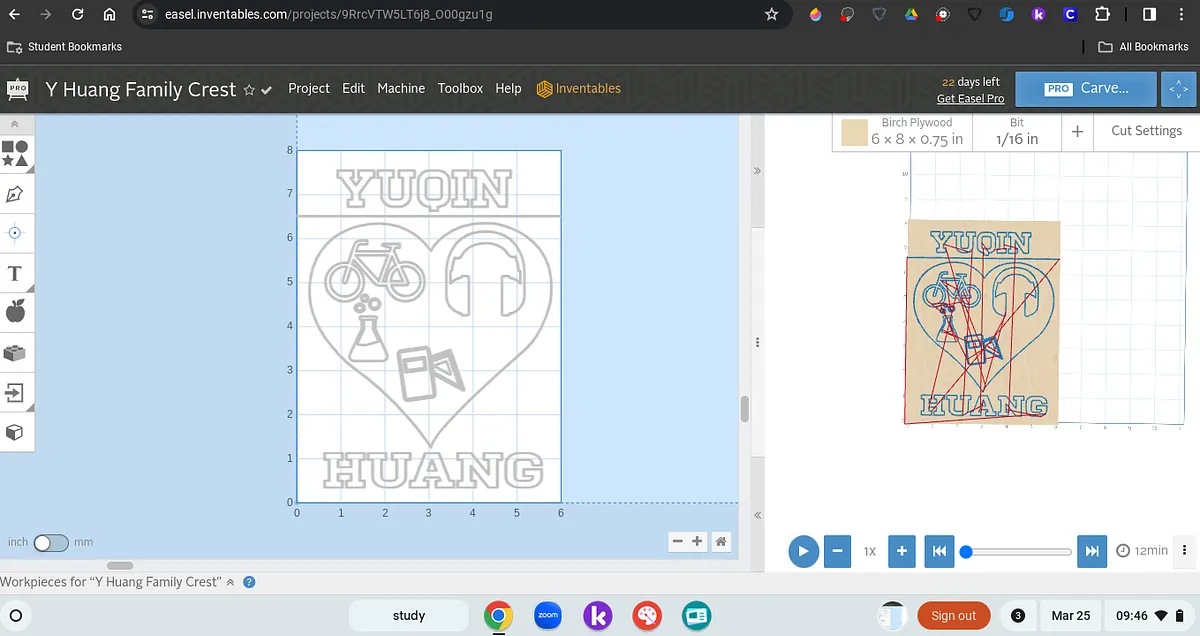Collapse the left tool sidebar
Viewport: 1200px width, 636px height.
pos(15,124)
